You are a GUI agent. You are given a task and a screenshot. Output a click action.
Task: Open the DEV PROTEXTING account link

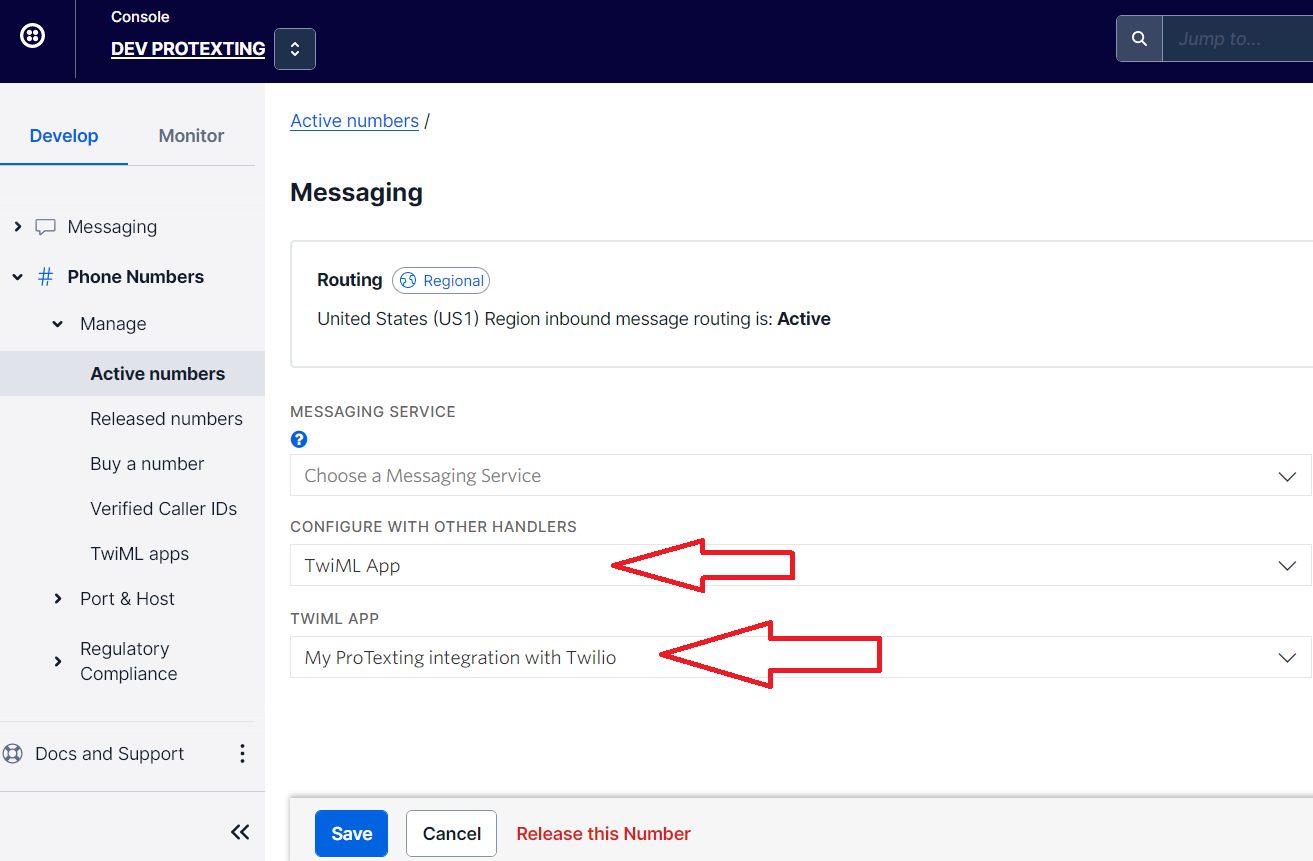click(188, 48)
